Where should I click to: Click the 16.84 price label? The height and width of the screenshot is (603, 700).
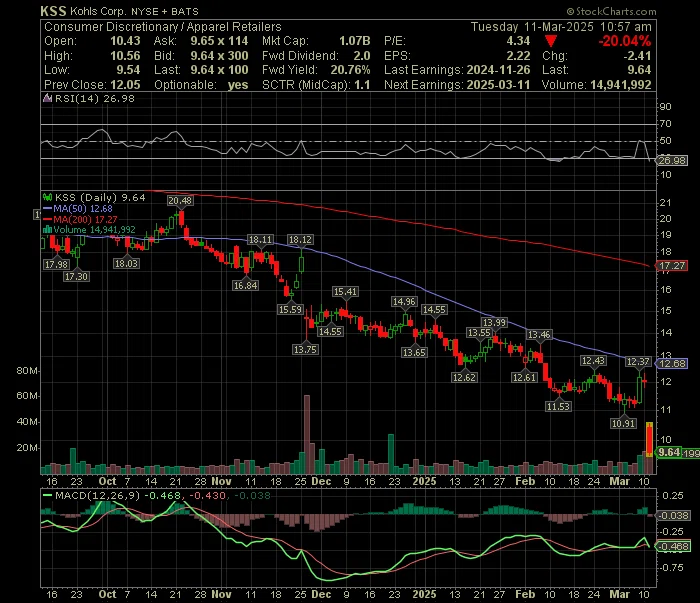(x=245, y=285)
